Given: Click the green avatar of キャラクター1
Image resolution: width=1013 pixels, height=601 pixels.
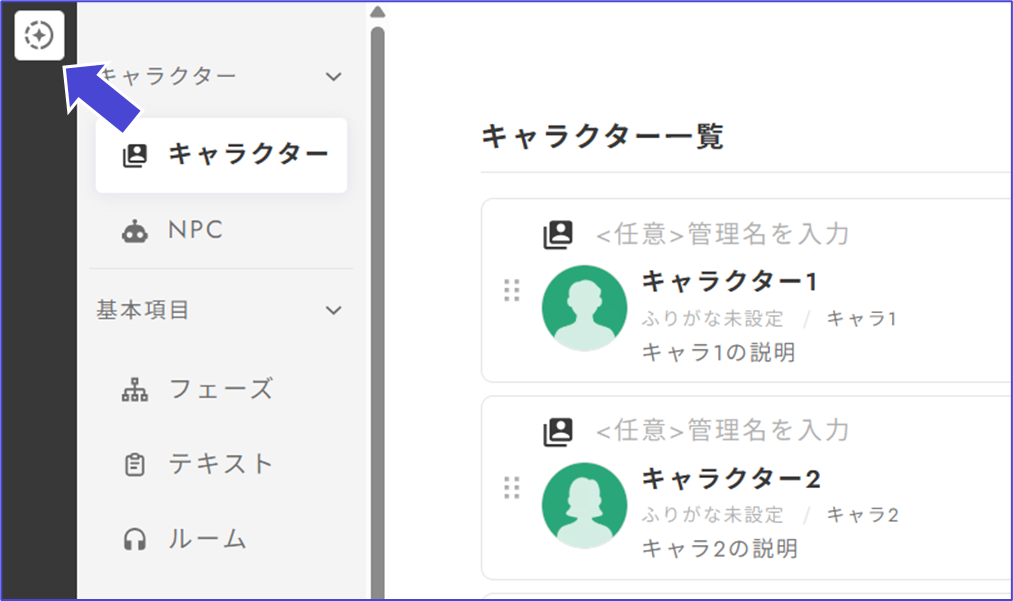Looking at the screenshot, I should point(584,308).
